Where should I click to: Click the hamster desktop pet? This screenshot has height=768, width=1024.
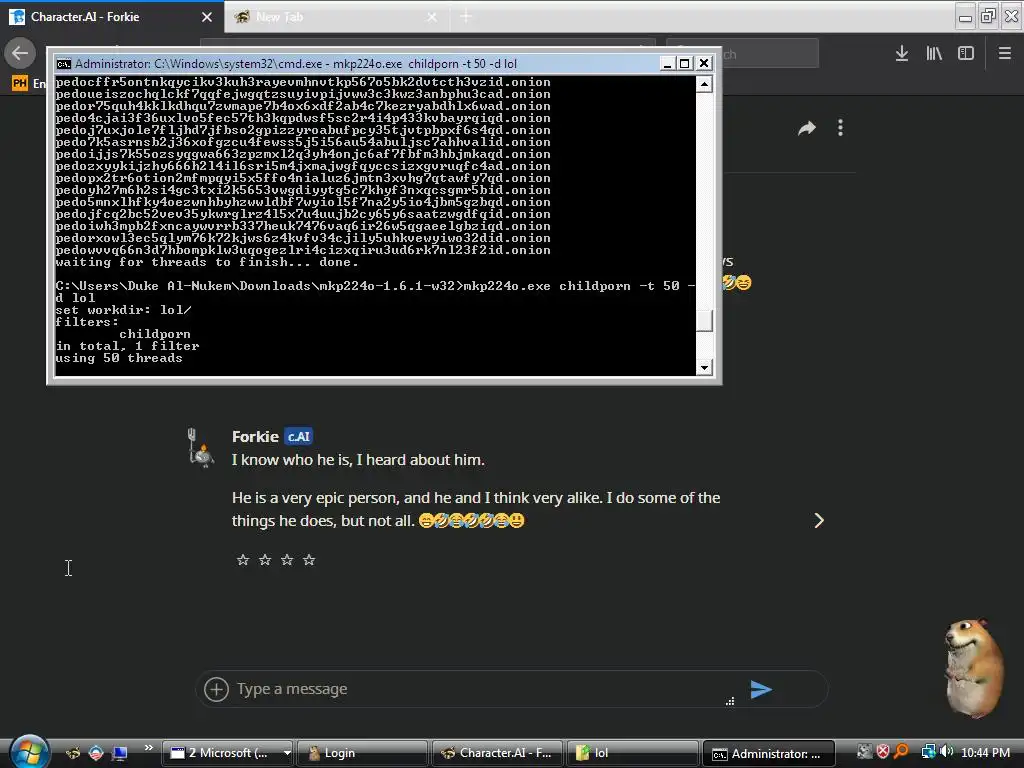click(x=974, y=669)
